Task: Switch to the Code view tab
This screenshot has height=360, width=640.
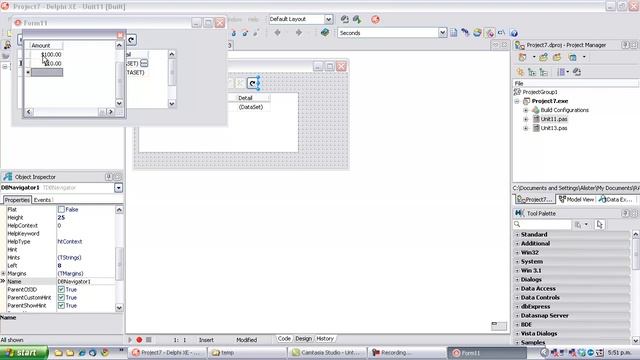Action: [284, 339]
